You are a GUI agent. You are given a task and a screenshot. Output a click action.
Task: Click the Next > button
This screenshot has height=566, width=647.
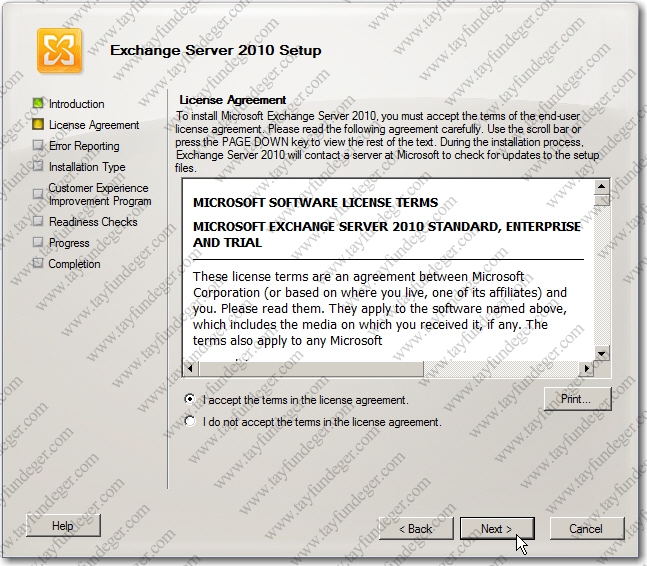497,528
